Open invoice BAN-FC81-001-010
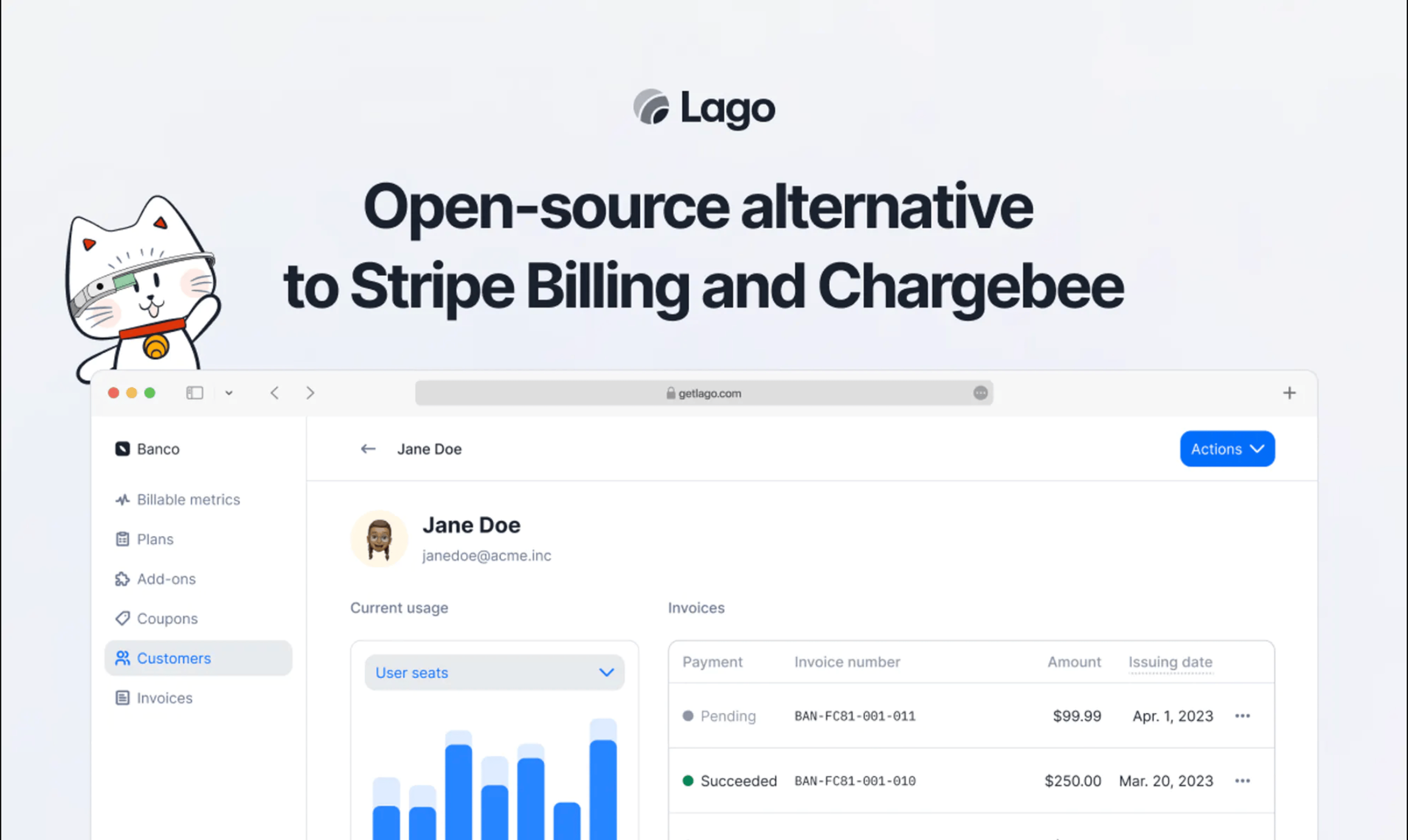This screenshot has width=1408, height=840. (855, 781)
